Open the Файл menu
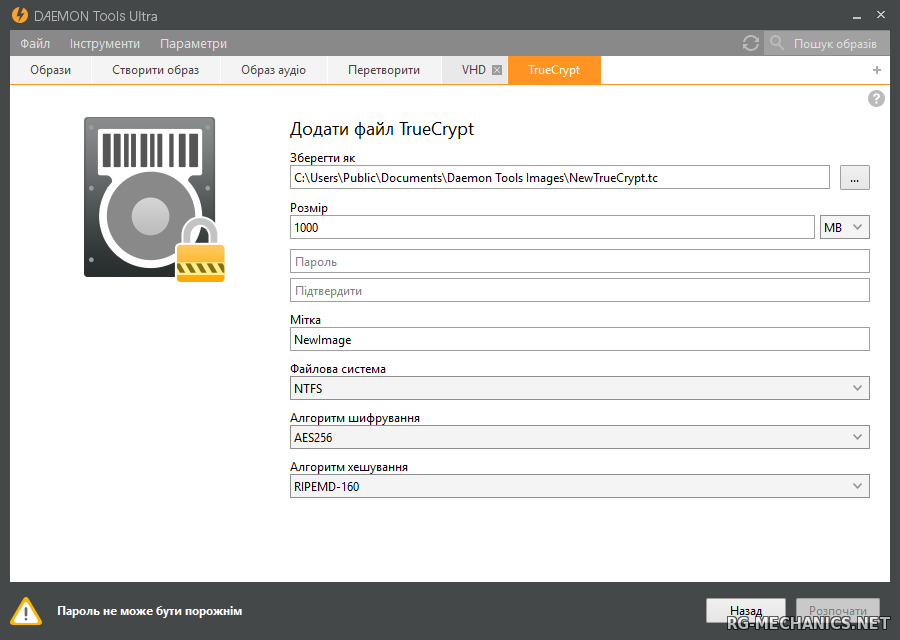The width and height of the screenshot is (900, 640). pyautogui.click(x=35, y=43)
